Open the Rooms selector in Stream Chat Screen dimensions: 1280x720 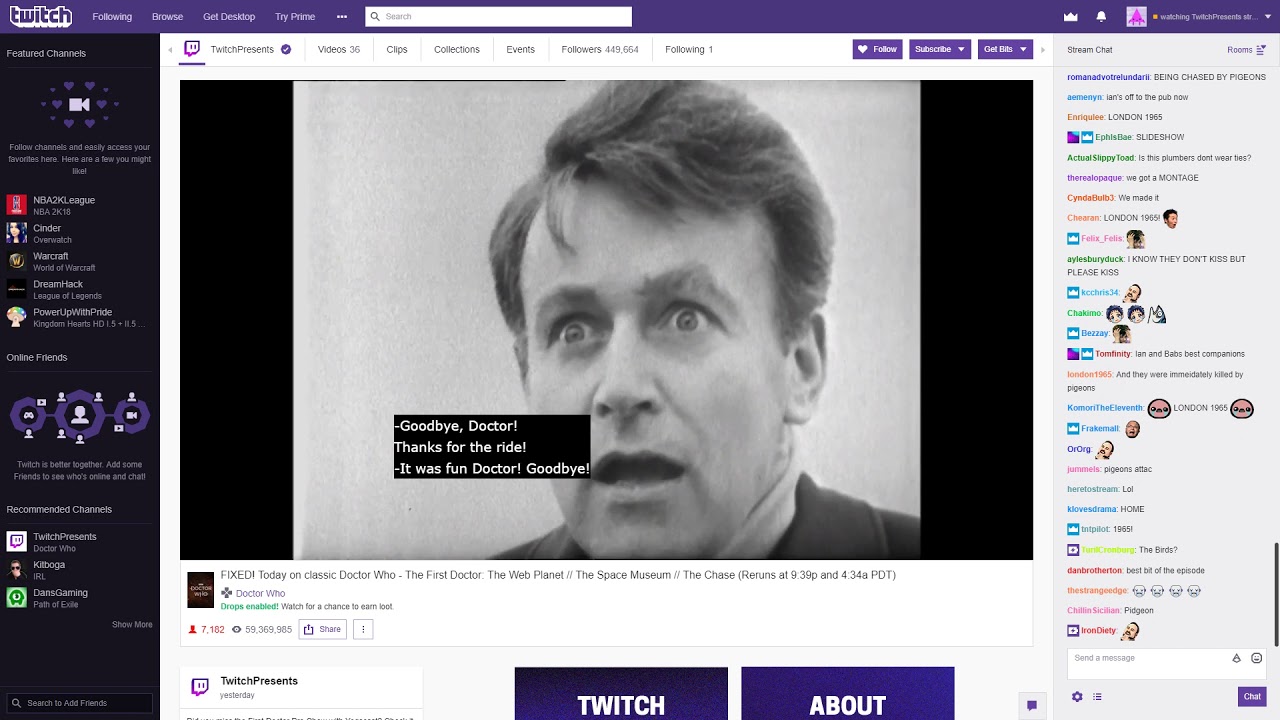tap(1246, 50)
